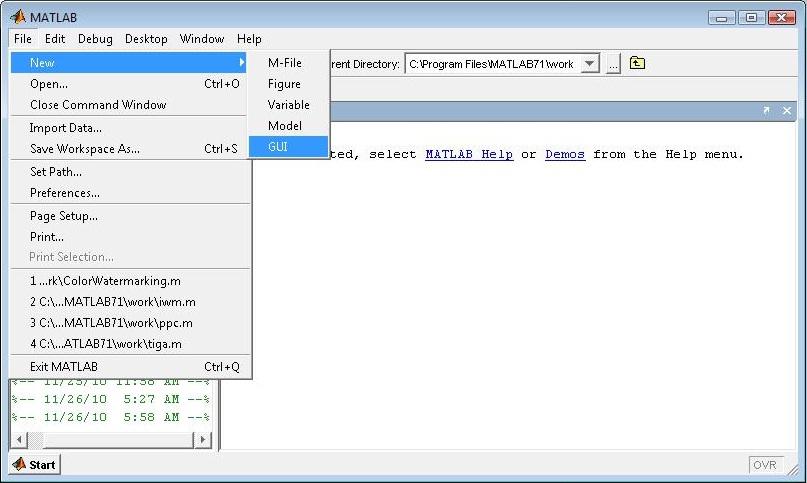Create a new Model from the submenu
This screenshot has height=483, width=807.
288,126
